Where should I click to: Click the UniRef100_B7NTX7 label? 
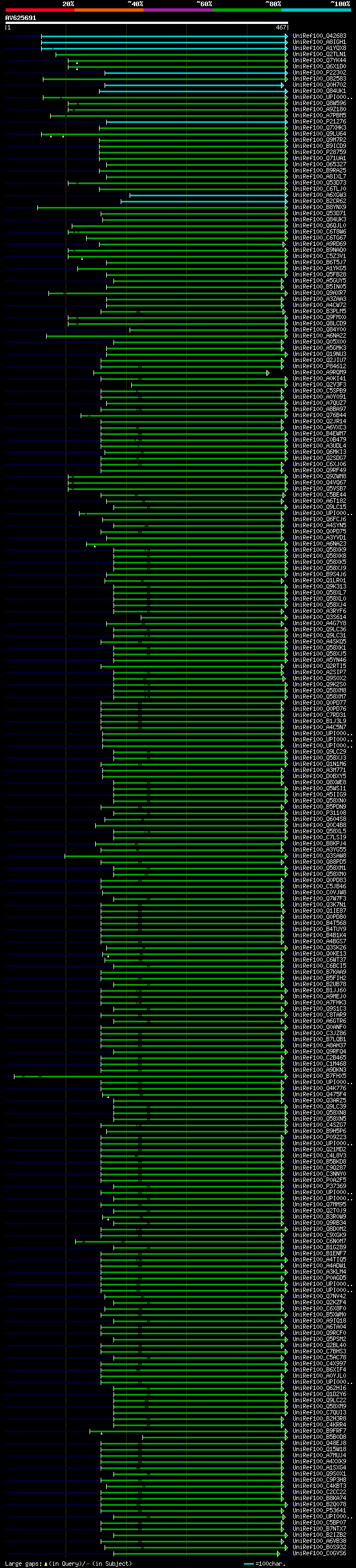click(319, 1529)
